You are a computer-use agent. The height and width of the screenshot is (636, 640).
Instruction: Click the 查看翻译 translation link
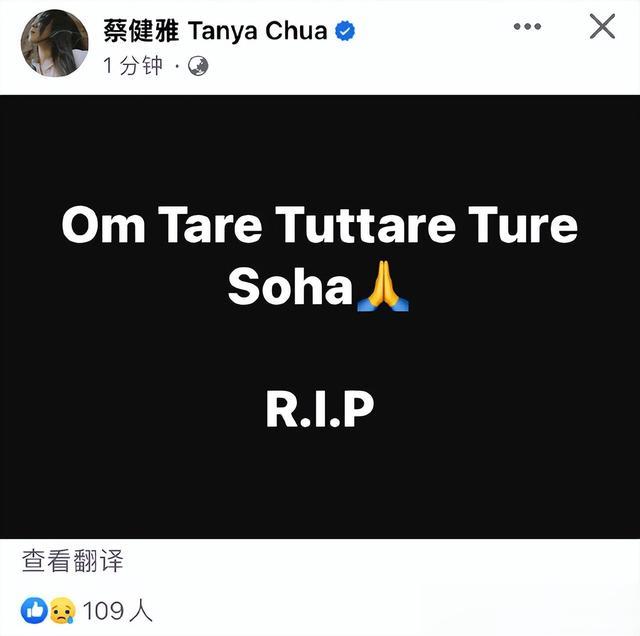point(73,560)
